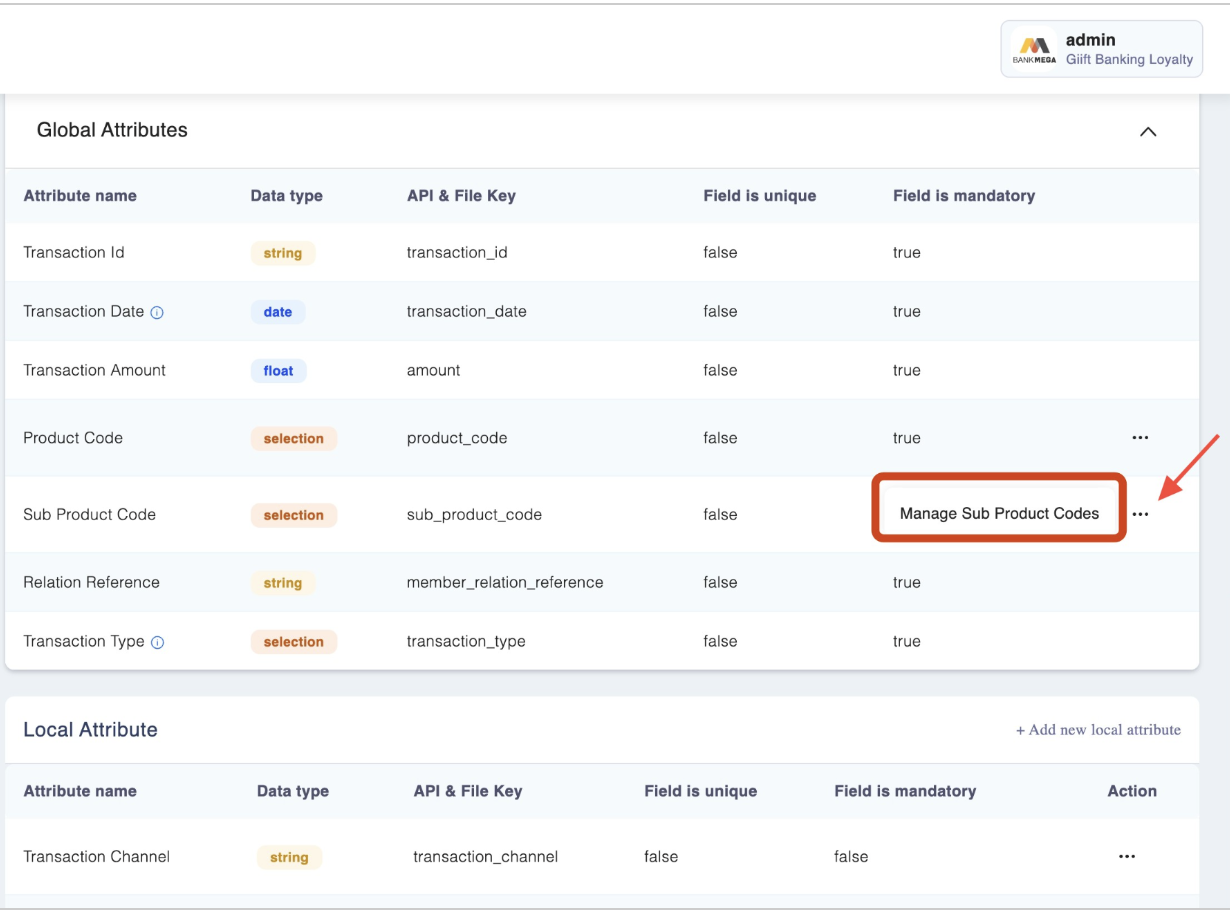Collapse the Global Attributes section

coord(1148,132)
